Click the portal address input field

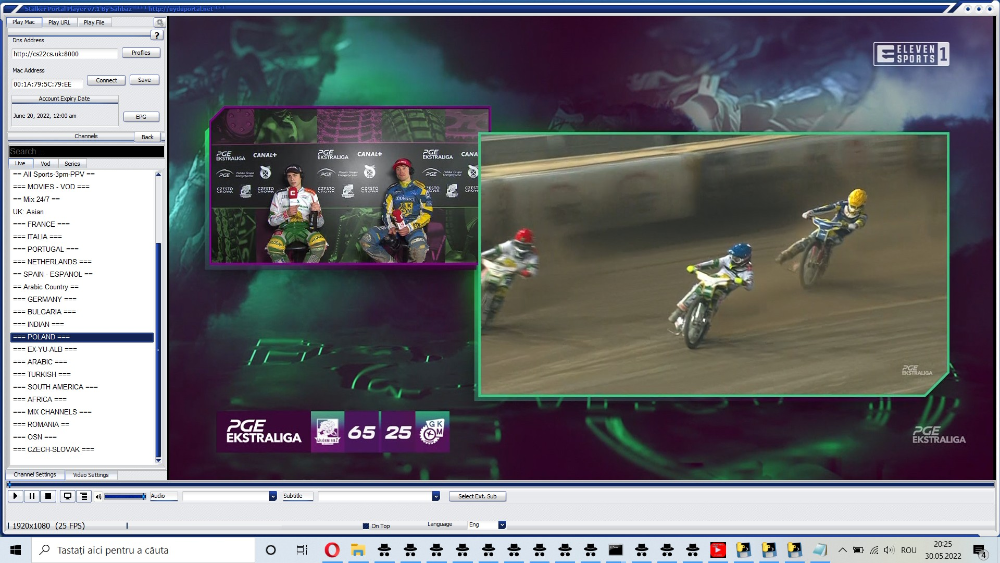point(64,54)
